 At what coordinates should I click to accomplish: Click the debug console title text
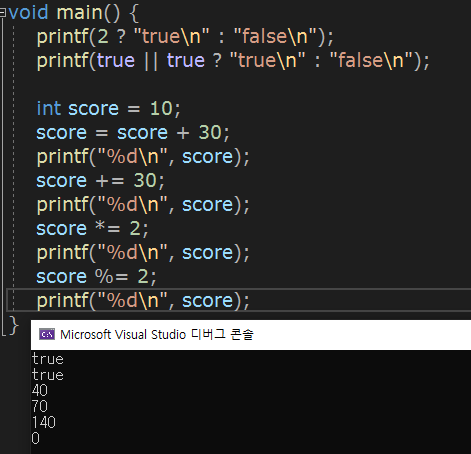tap(157, 334)
